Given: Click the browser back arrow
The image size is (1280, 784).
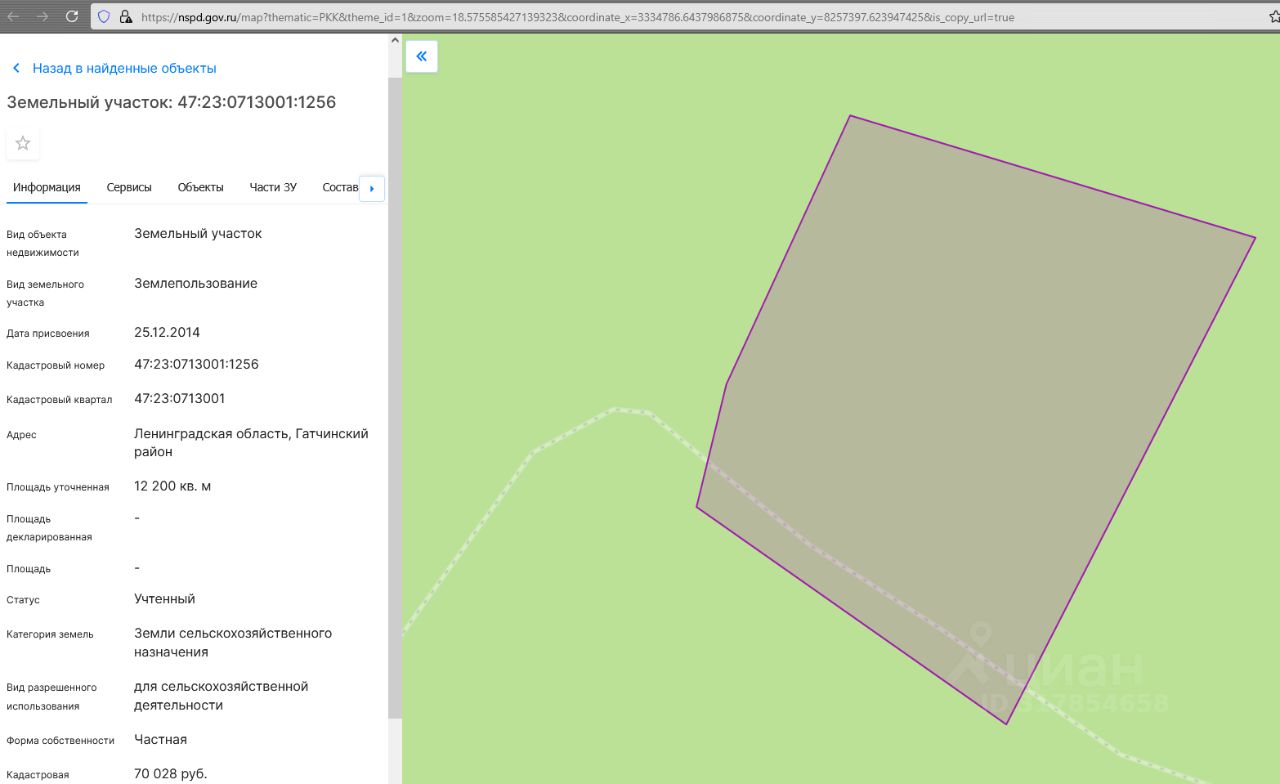Looking at the screenshot, I should 14,17.
